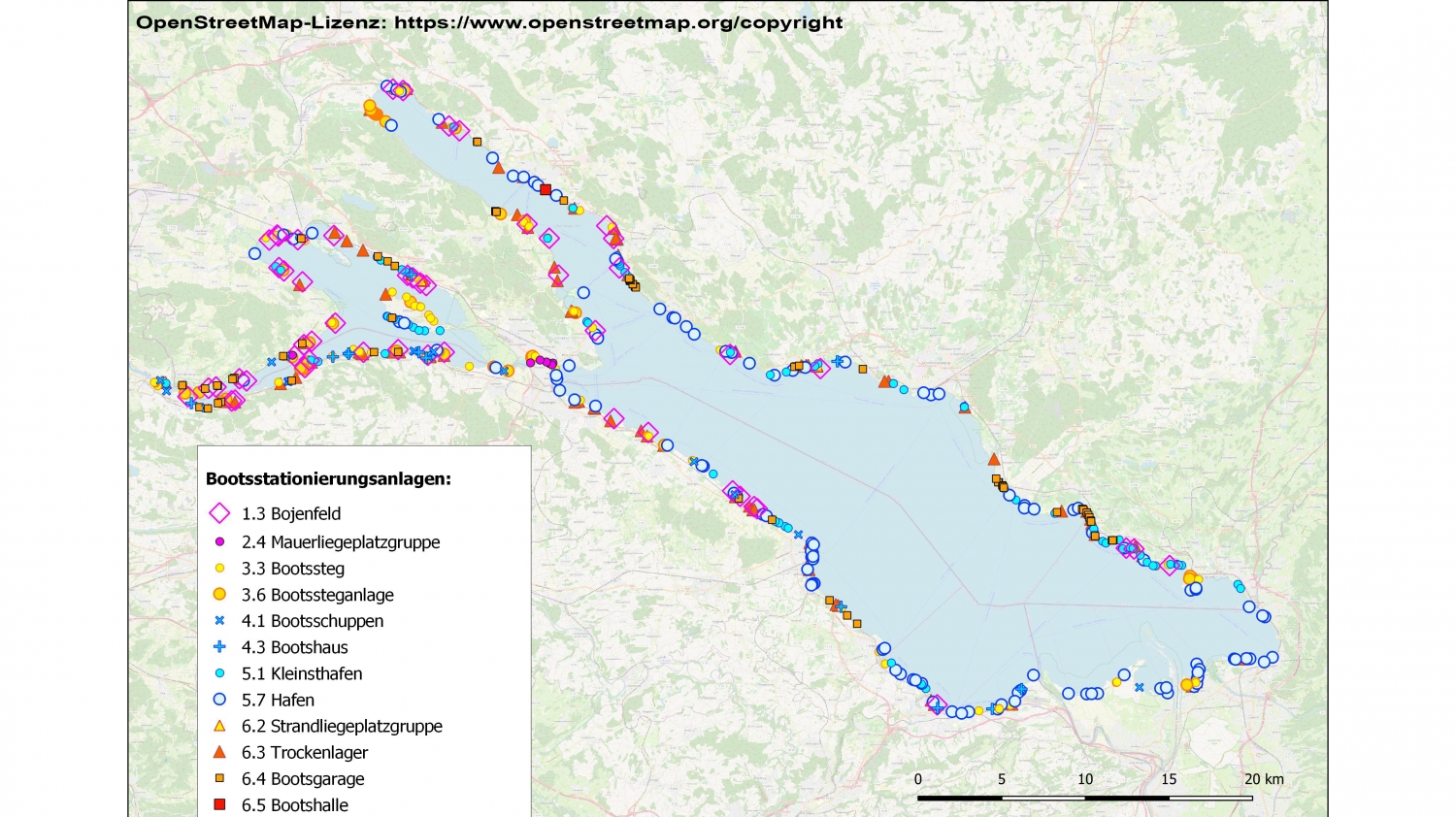Screen dimensions: 1456x817
Task: Click the '15' scale bar label
Action: (x=1169, y=779)
